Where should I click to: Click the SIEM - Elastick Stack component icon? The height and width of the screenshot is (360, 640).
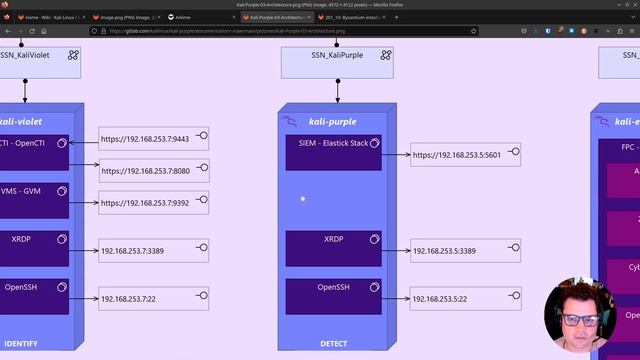(x=375, y=143)
